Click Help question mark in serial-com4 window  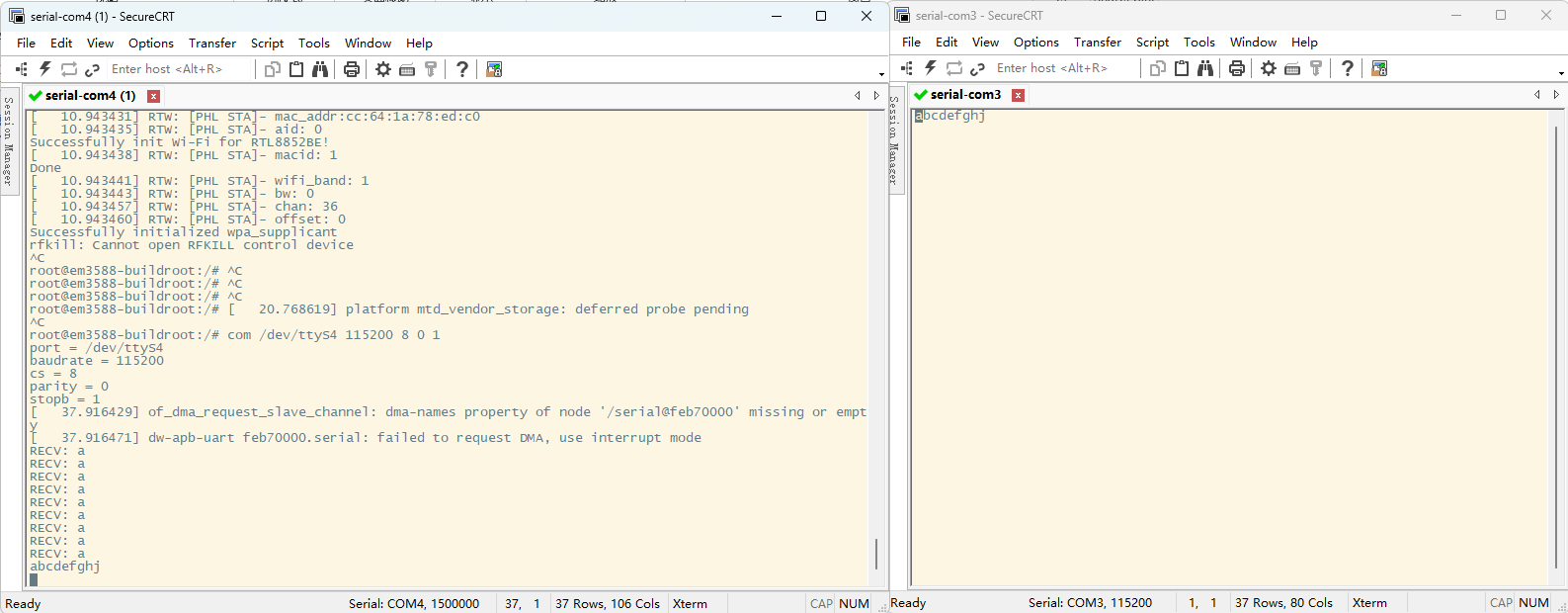coord(461,69)
